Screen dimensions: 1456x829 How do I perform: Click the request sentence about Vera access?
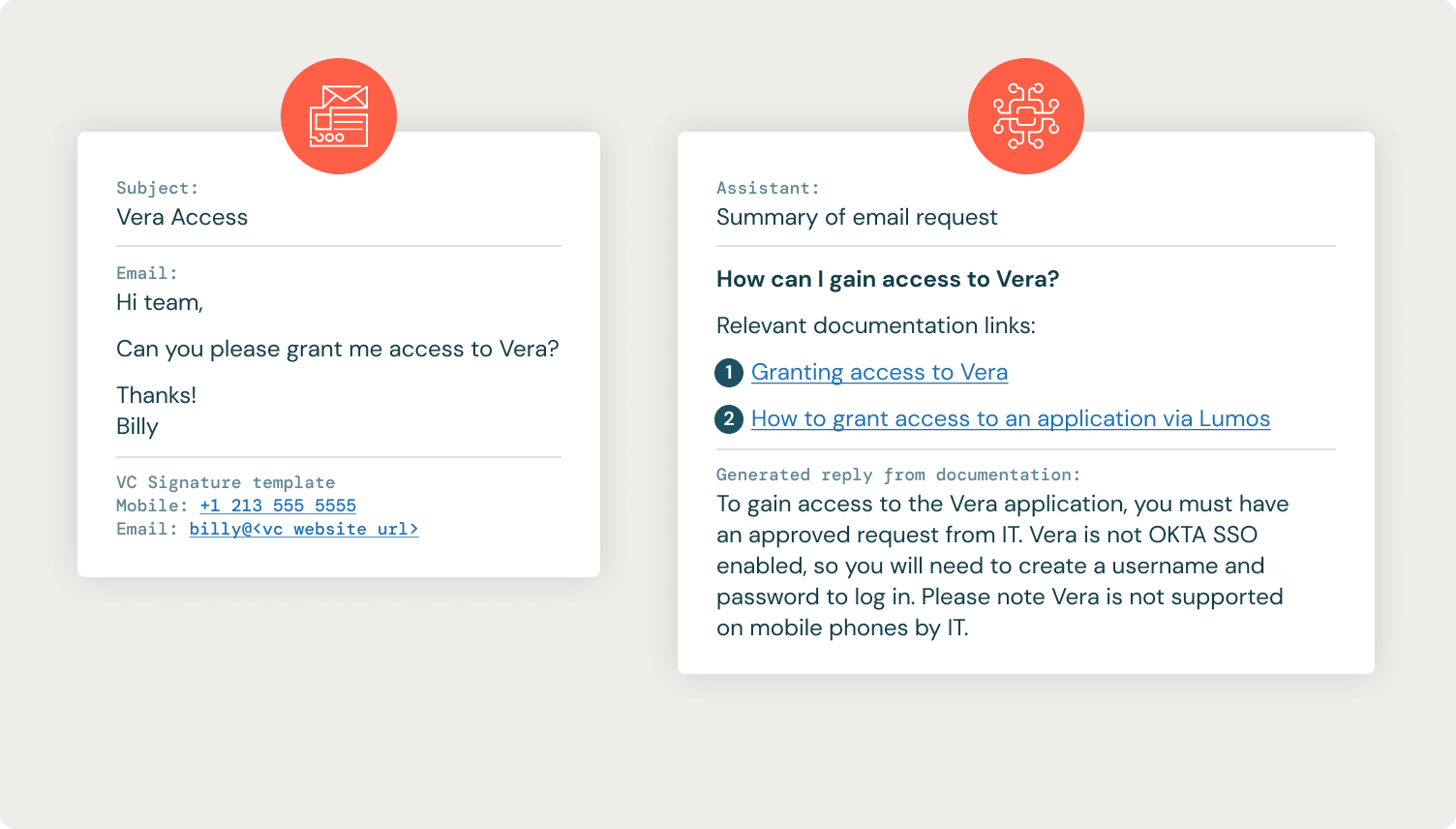[337, 350]
